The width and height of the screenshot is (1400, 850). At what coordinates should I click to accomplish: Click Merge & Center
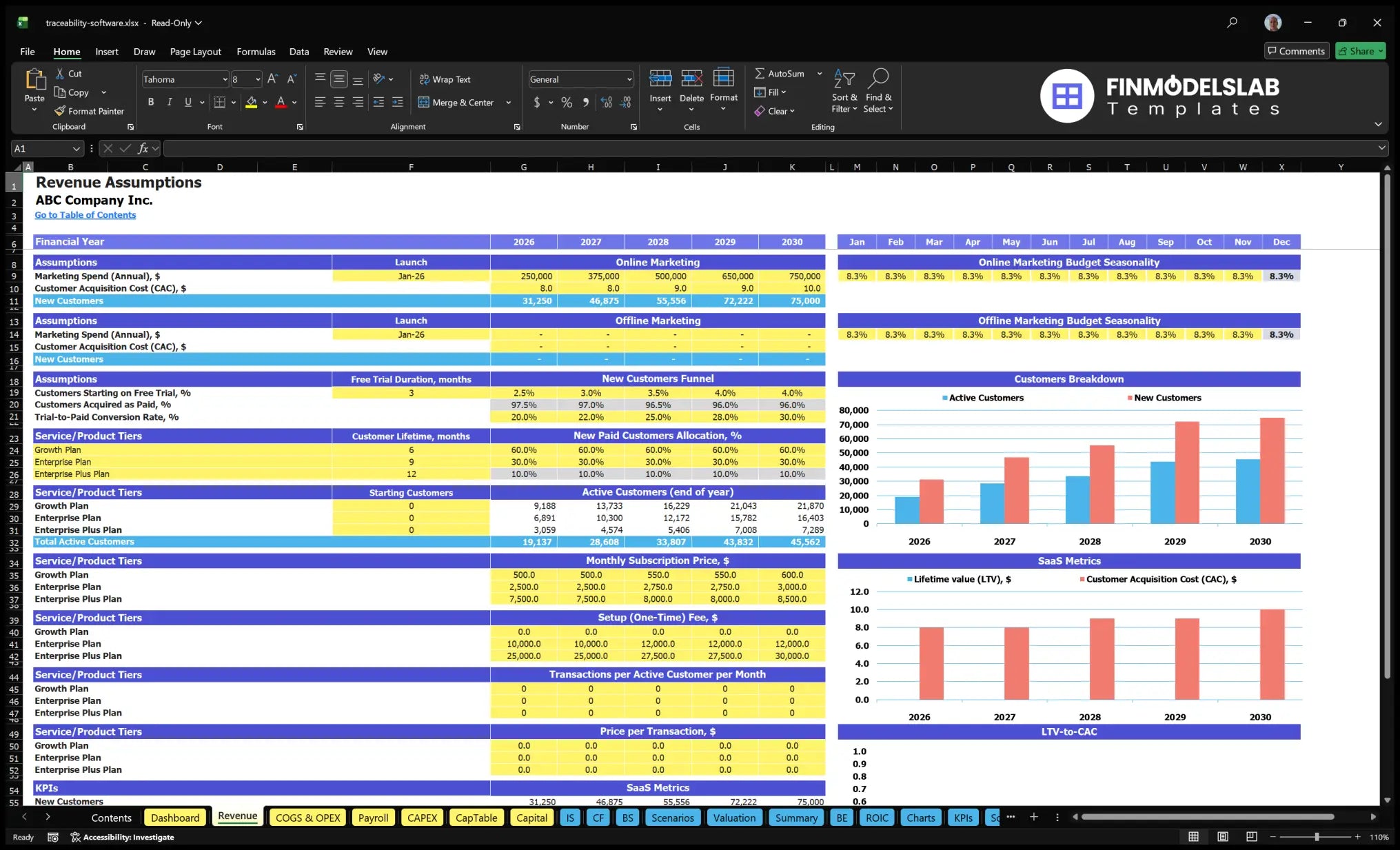click(x=456, y=102)
